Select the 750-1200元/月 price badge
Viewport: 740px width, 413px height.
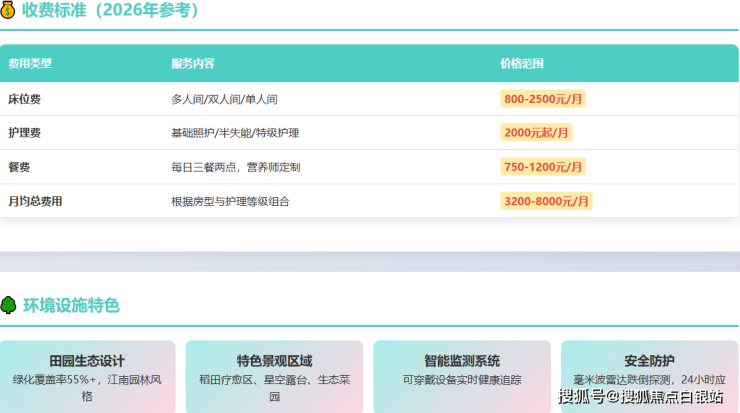pyautogui.click(x=544, y=167)
